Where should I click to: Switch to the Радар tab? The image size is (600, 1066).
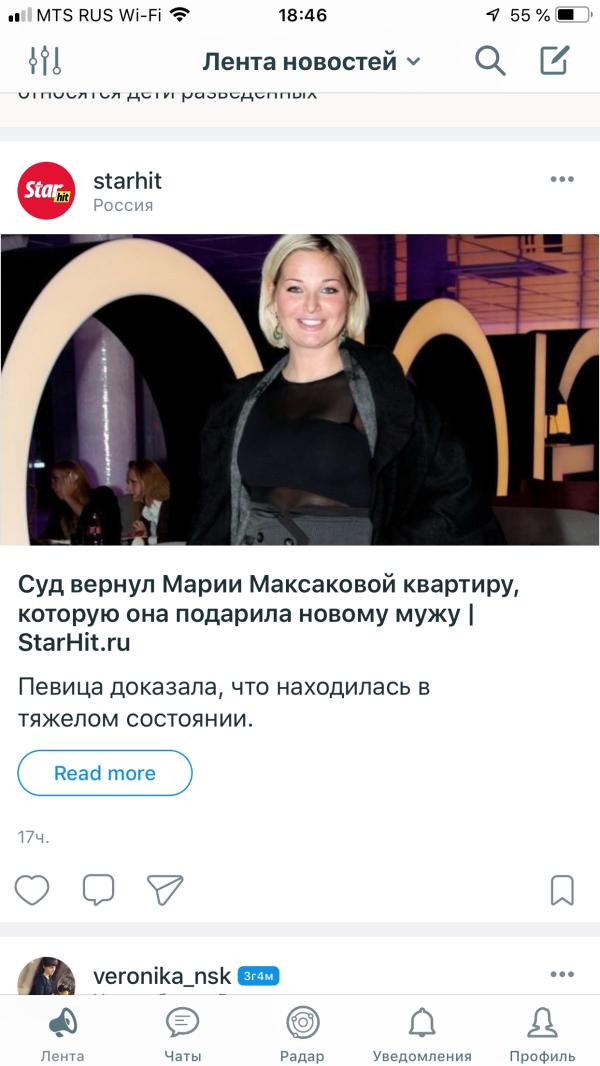(302, 1035)
